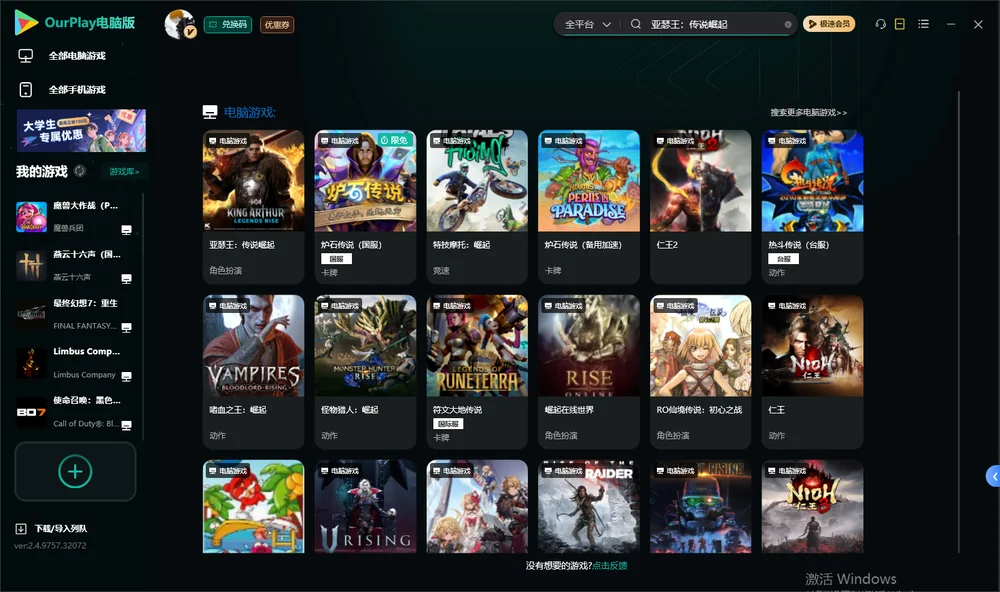This screenshot has width=1000, height=592.
Task: Click the OurPlay logo icon
Action: (26, 22)
